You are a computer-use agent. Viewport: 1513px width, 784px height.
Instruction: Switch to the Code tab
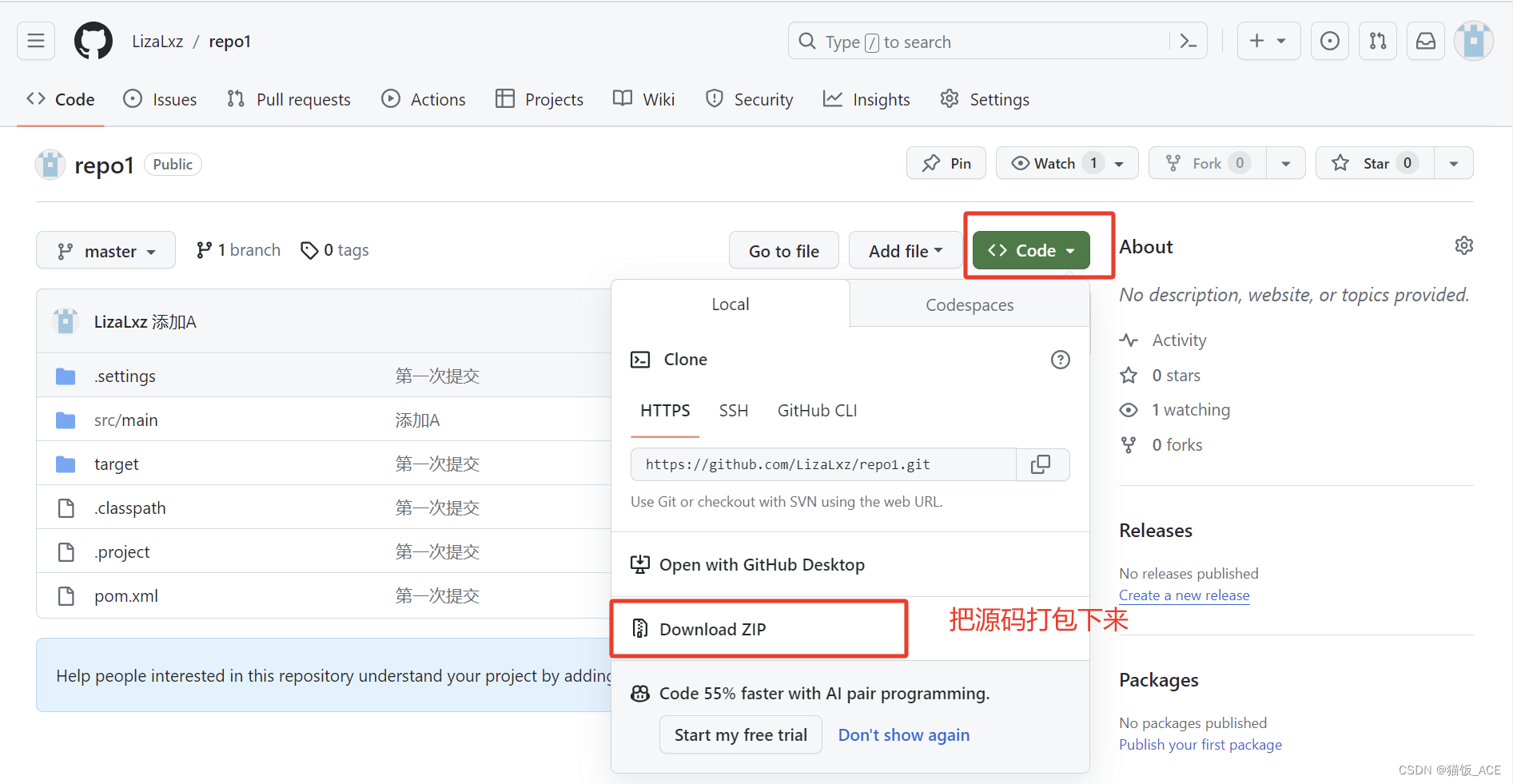point(61,99)
